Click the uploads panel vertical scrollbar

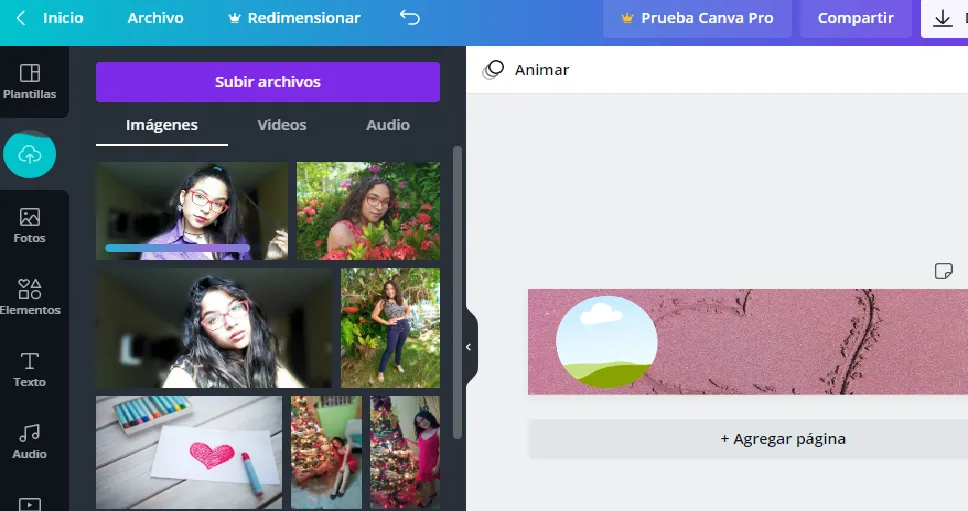point(457,292)
